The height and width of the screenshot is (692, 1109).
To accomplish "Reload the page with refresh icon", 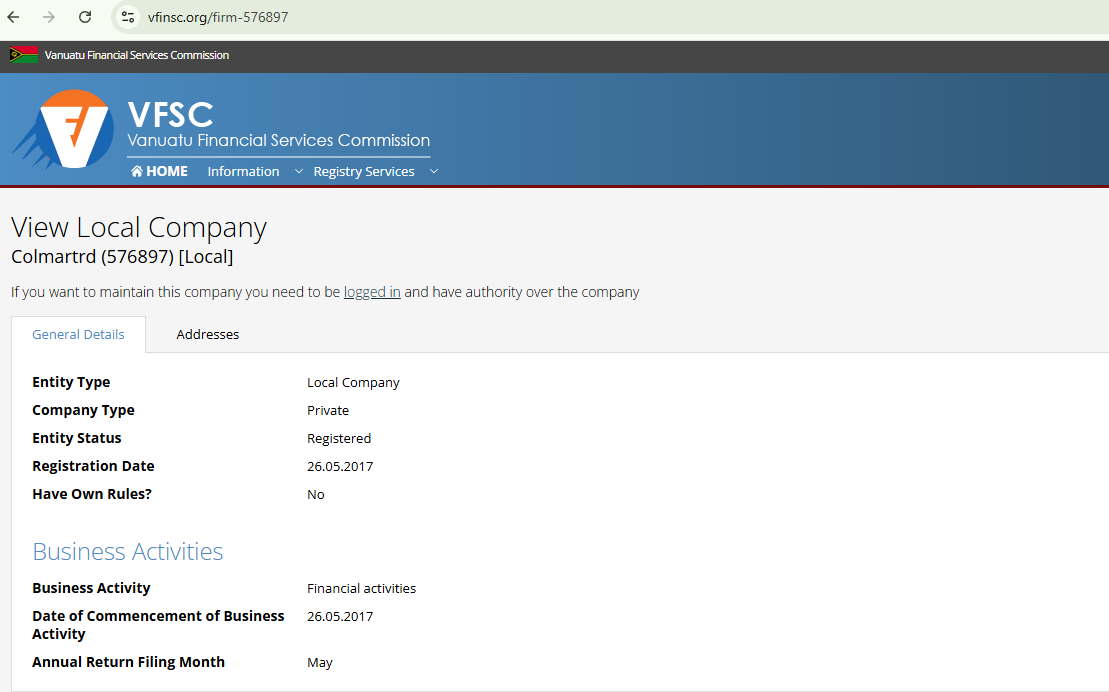I will click(85, 17).
